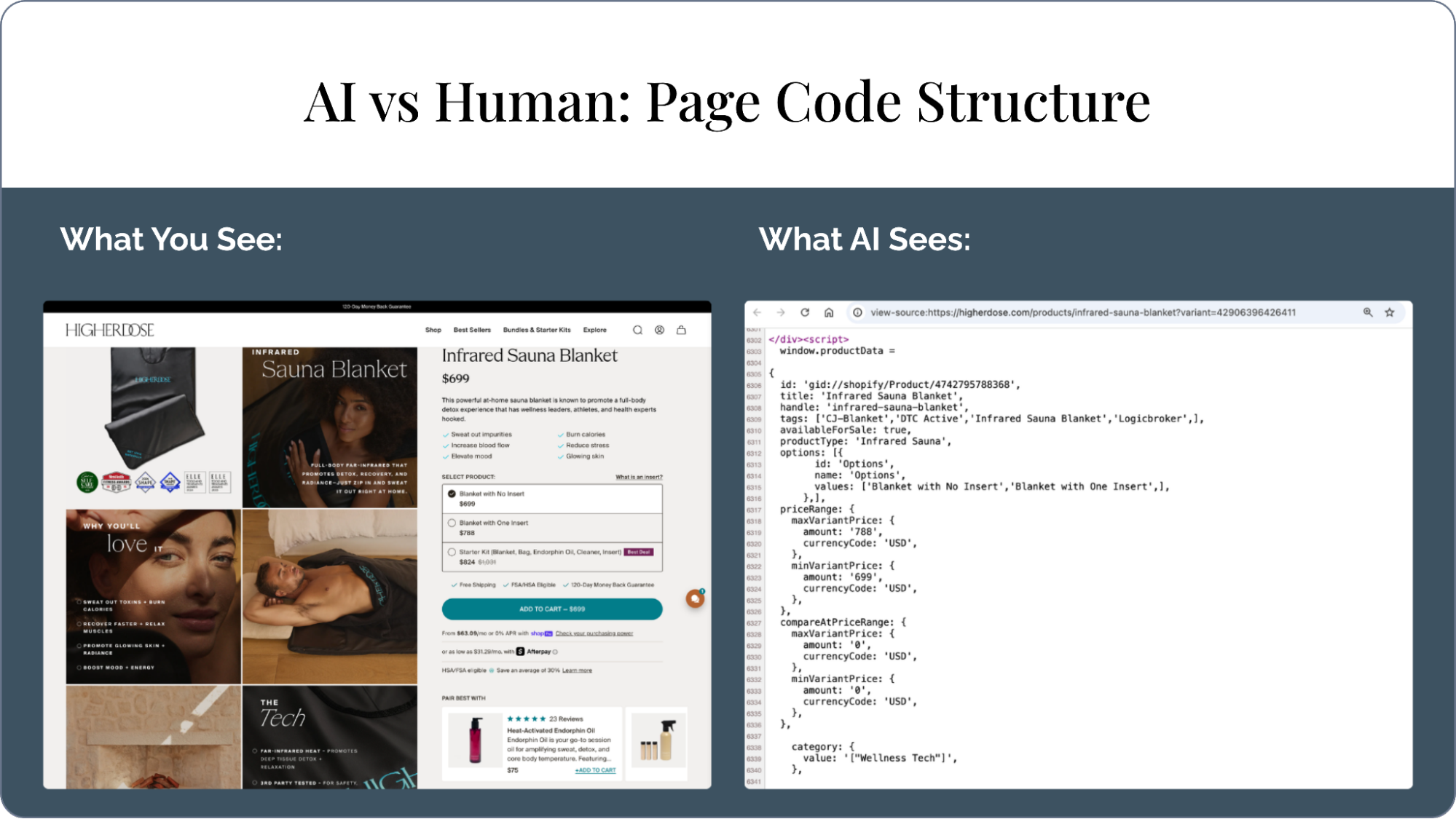Image resolution: width=1456 pixels, height=819 pixels.
Task: Click the HIGHERDOSE logo
Action: pos(110,330)
